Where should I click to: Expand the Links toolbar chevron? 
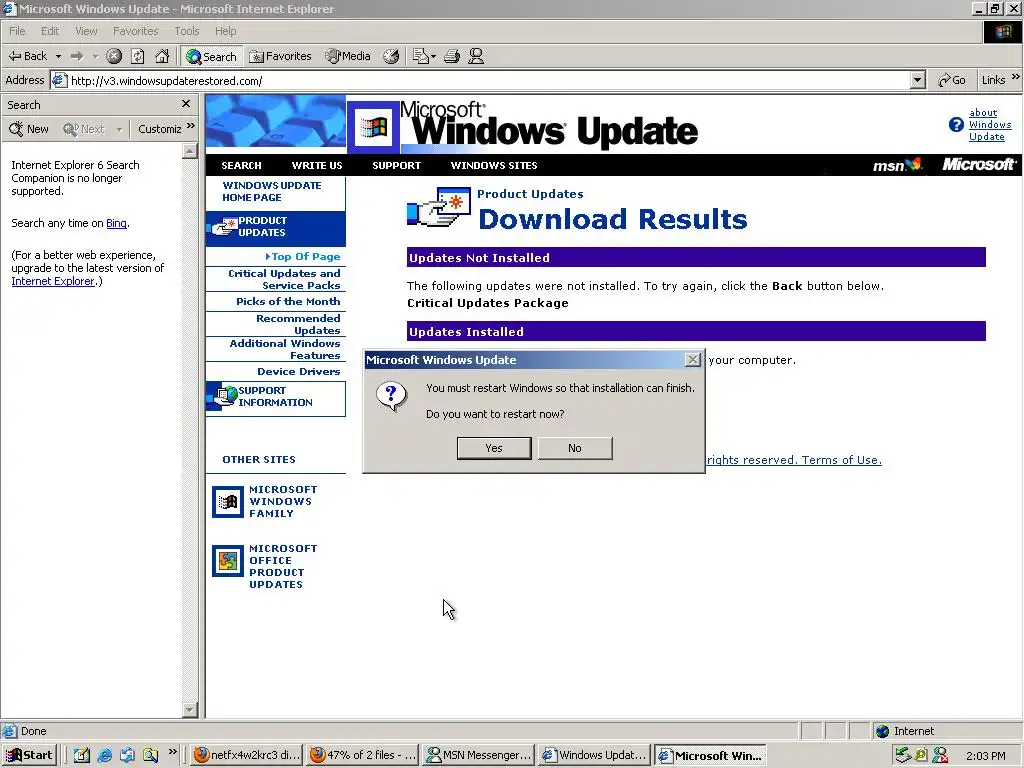(1016, 77)
